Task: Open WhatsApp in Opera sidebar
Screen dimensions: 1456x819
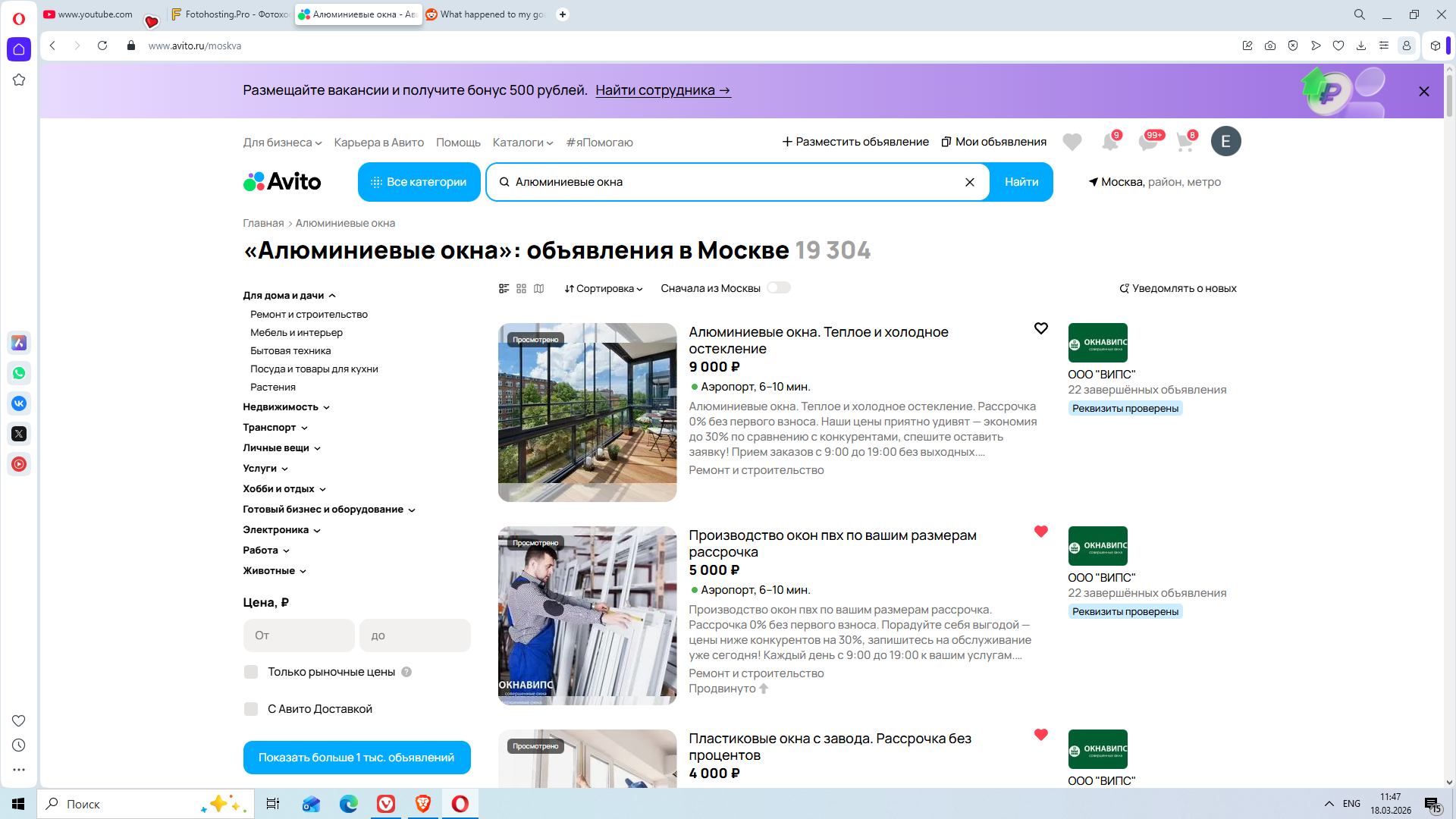Action: point(19,373)
